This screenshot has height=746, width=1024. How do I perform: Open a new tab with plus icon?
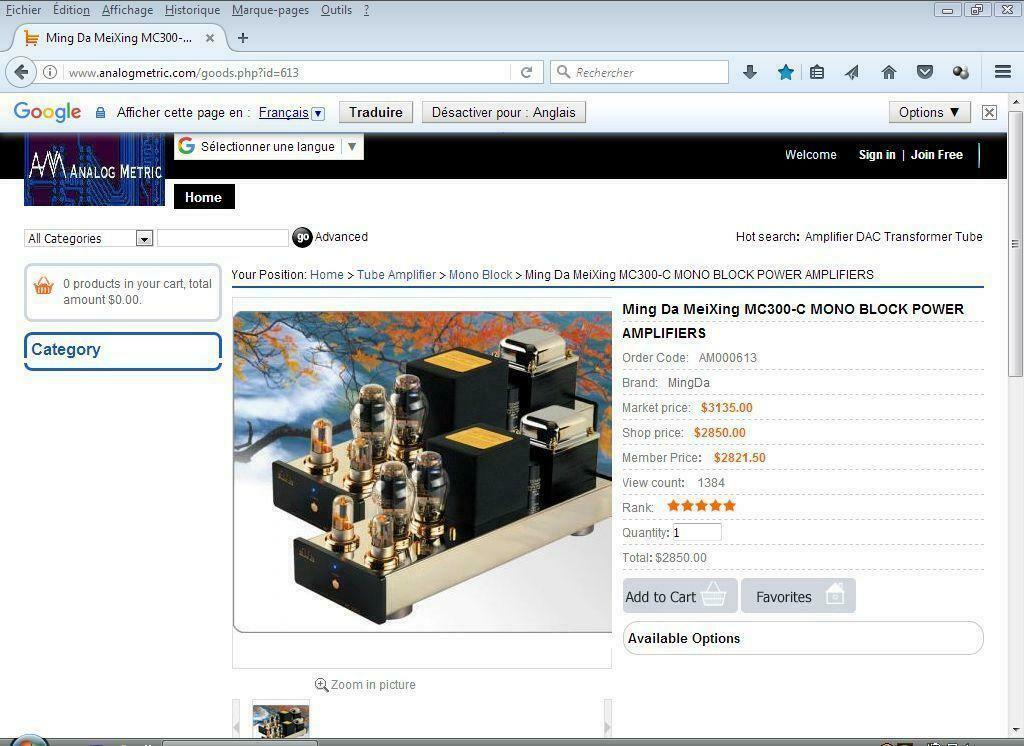coord(243,38)
